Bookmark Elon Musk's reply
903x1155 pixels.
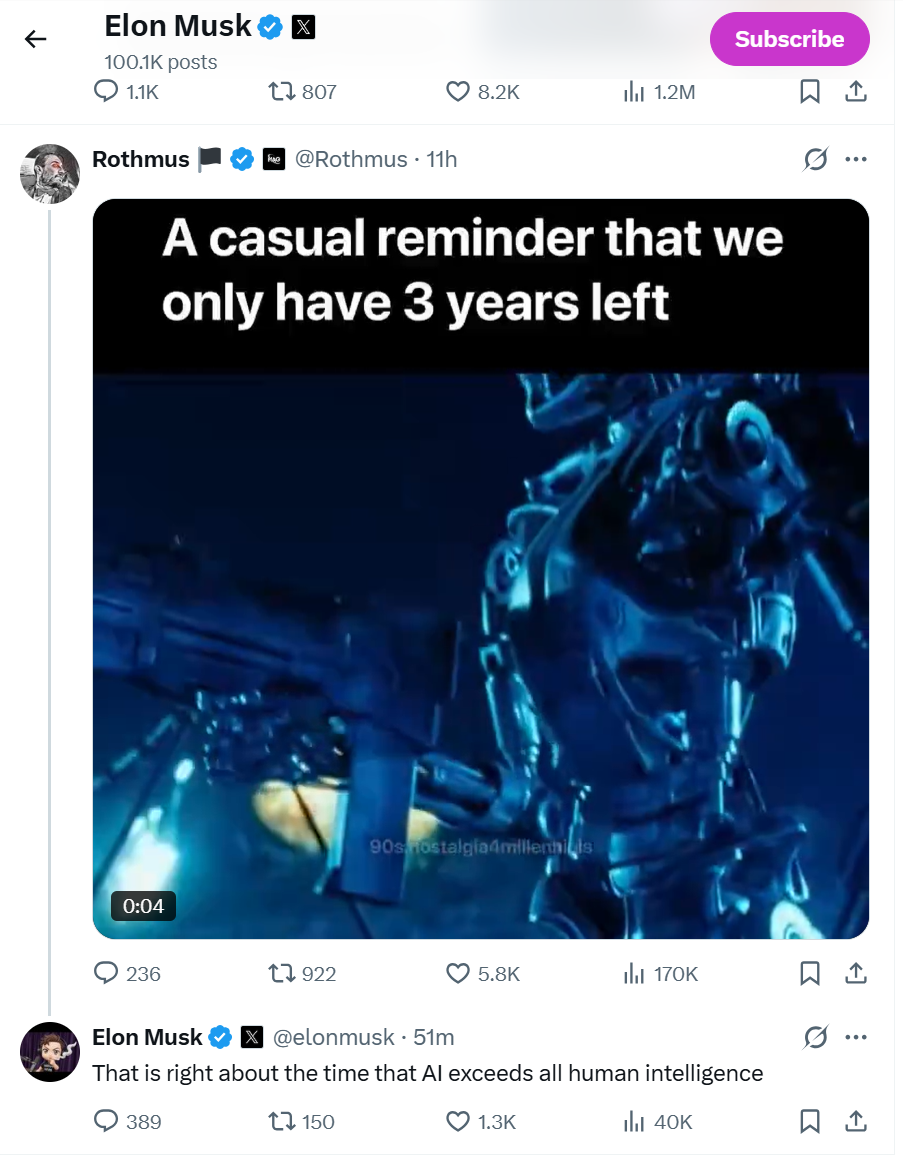(x=811, y=1122)
